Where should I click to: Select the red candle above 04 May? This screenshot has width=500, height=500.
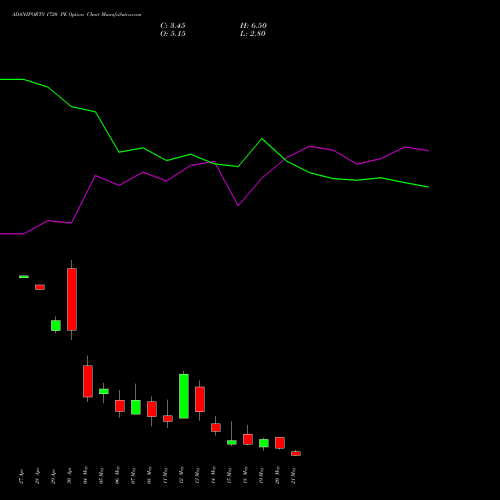pyautogui.click(x=88, y=381)
